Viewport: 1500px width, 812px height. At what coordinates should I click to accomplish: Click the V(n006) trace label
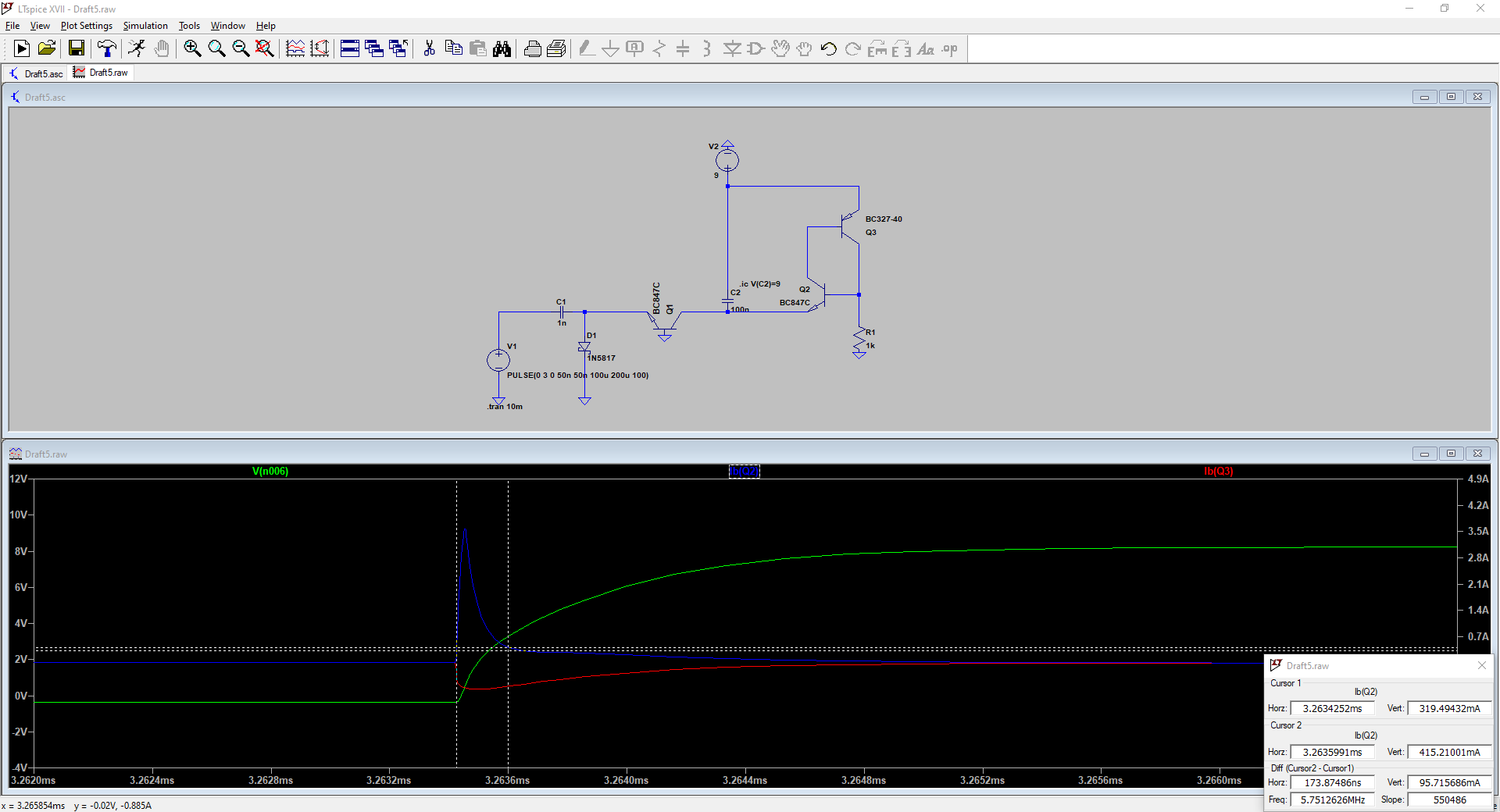coord(270,471)
